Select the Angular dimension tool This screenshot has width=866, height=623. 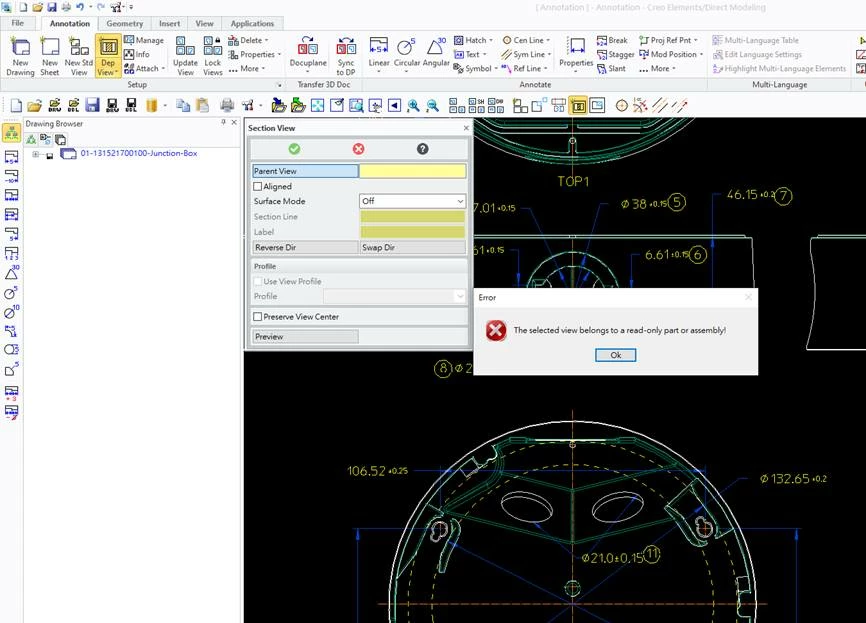[436, 52]
